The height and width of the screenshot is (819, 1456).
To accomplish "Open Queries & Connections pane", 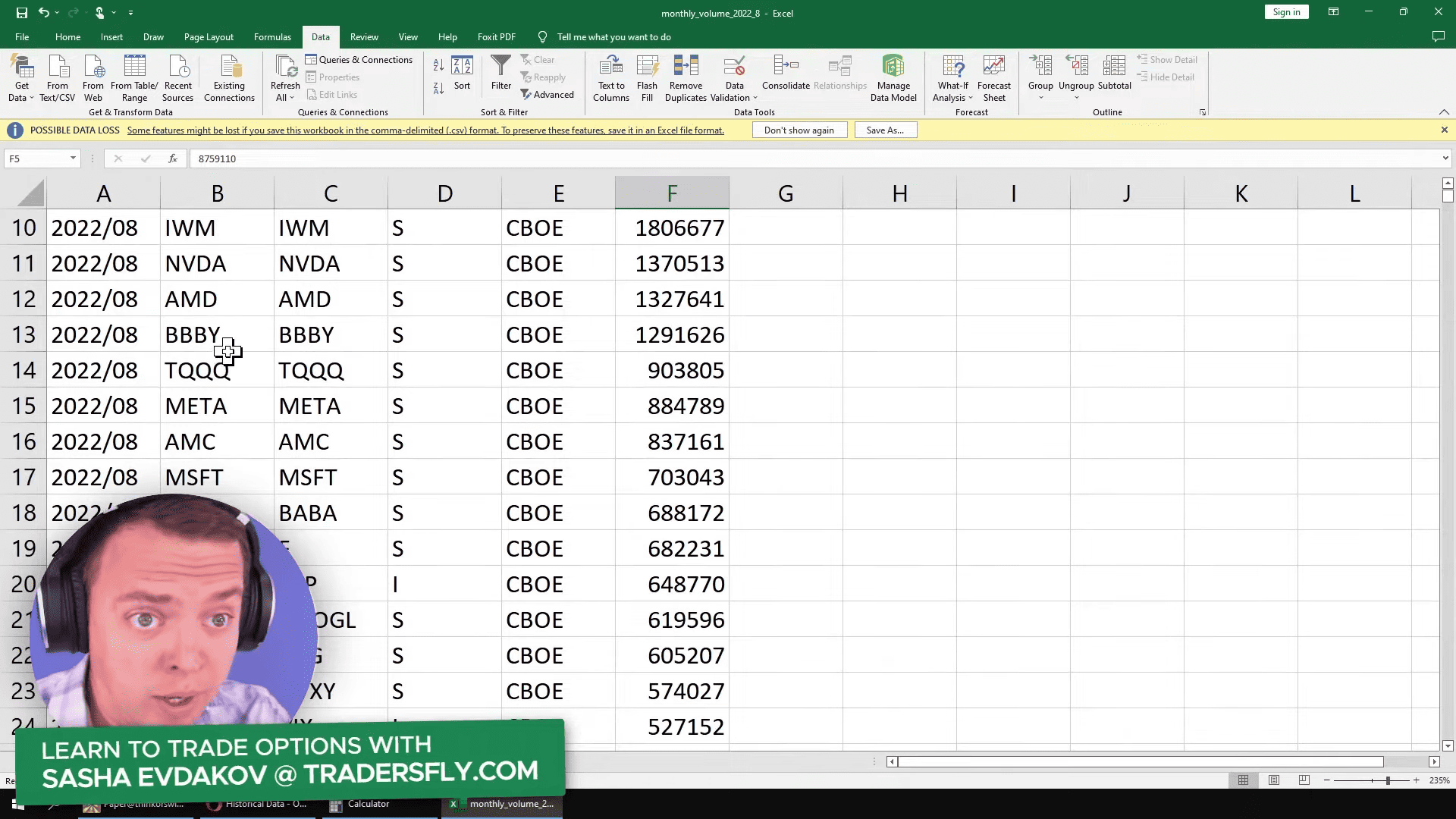I will tap(359, 60).
